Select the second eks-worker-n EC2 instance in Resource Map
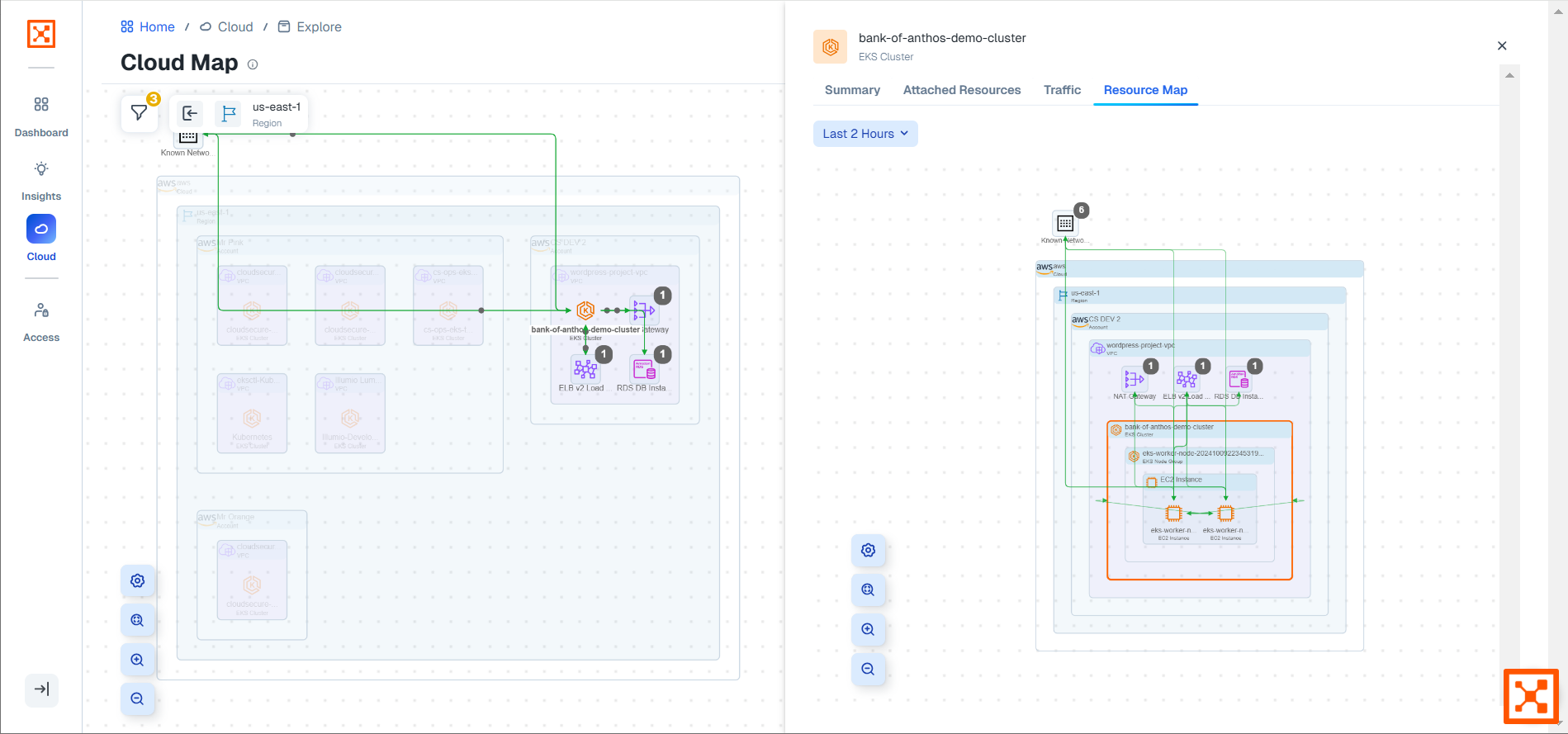 [x=1225, y=514]
